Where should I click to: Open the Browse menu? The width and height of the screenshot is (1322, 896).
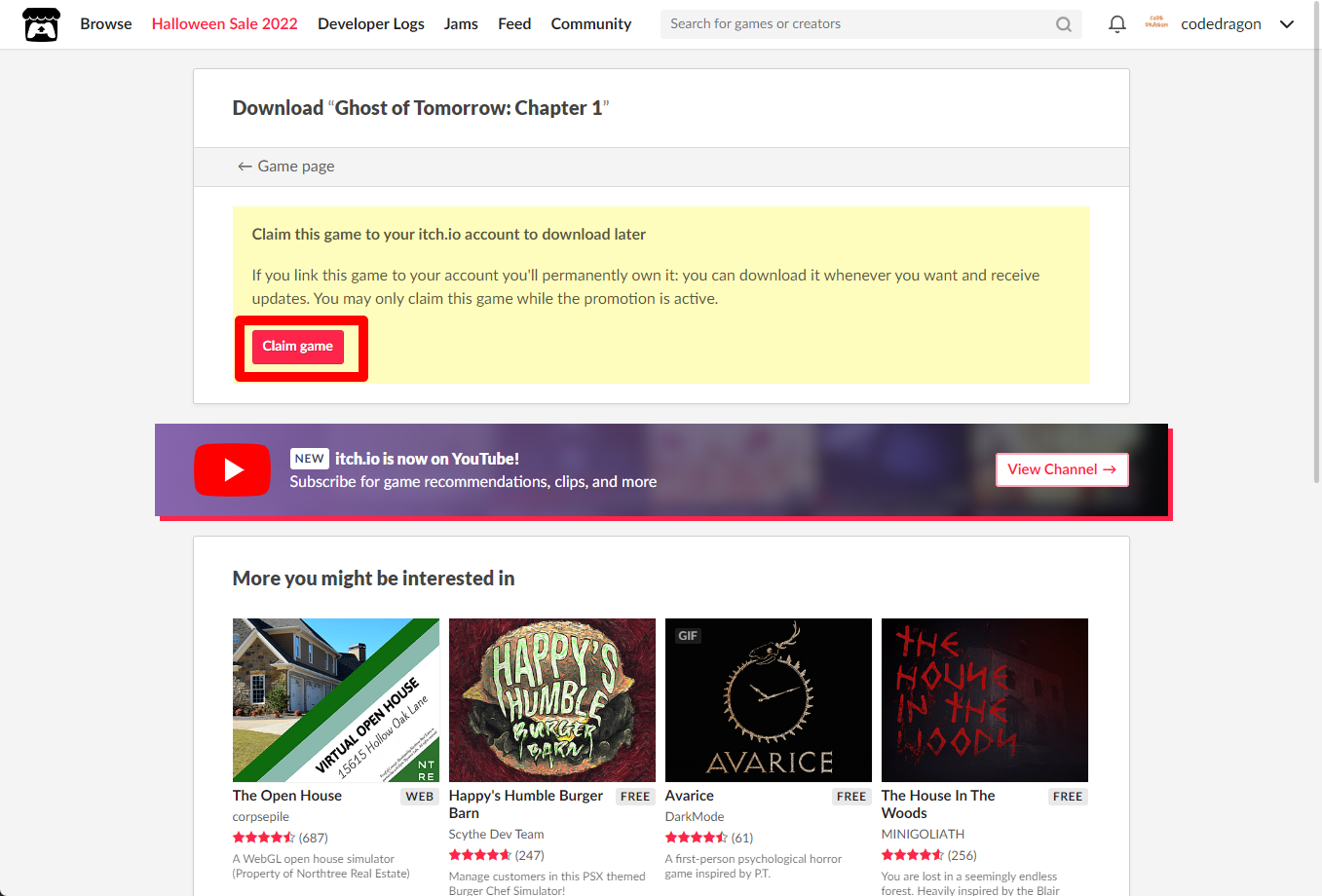(106, 23)
